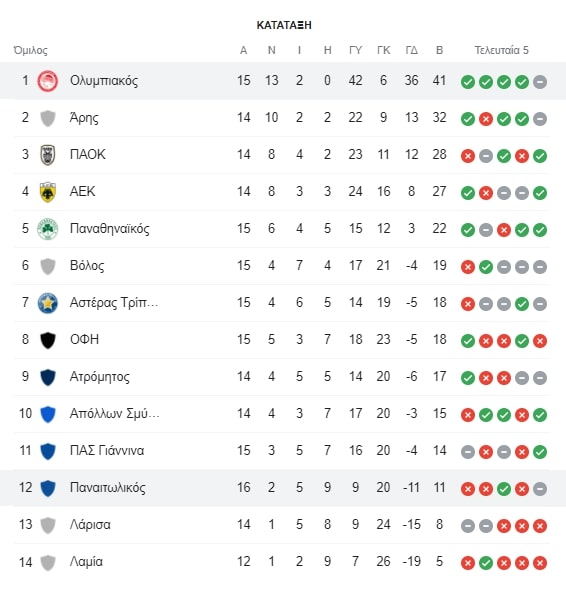Open the Βόλος team name
The height and width of the screenshot is (589, 566).
click(x=87, y=266)
